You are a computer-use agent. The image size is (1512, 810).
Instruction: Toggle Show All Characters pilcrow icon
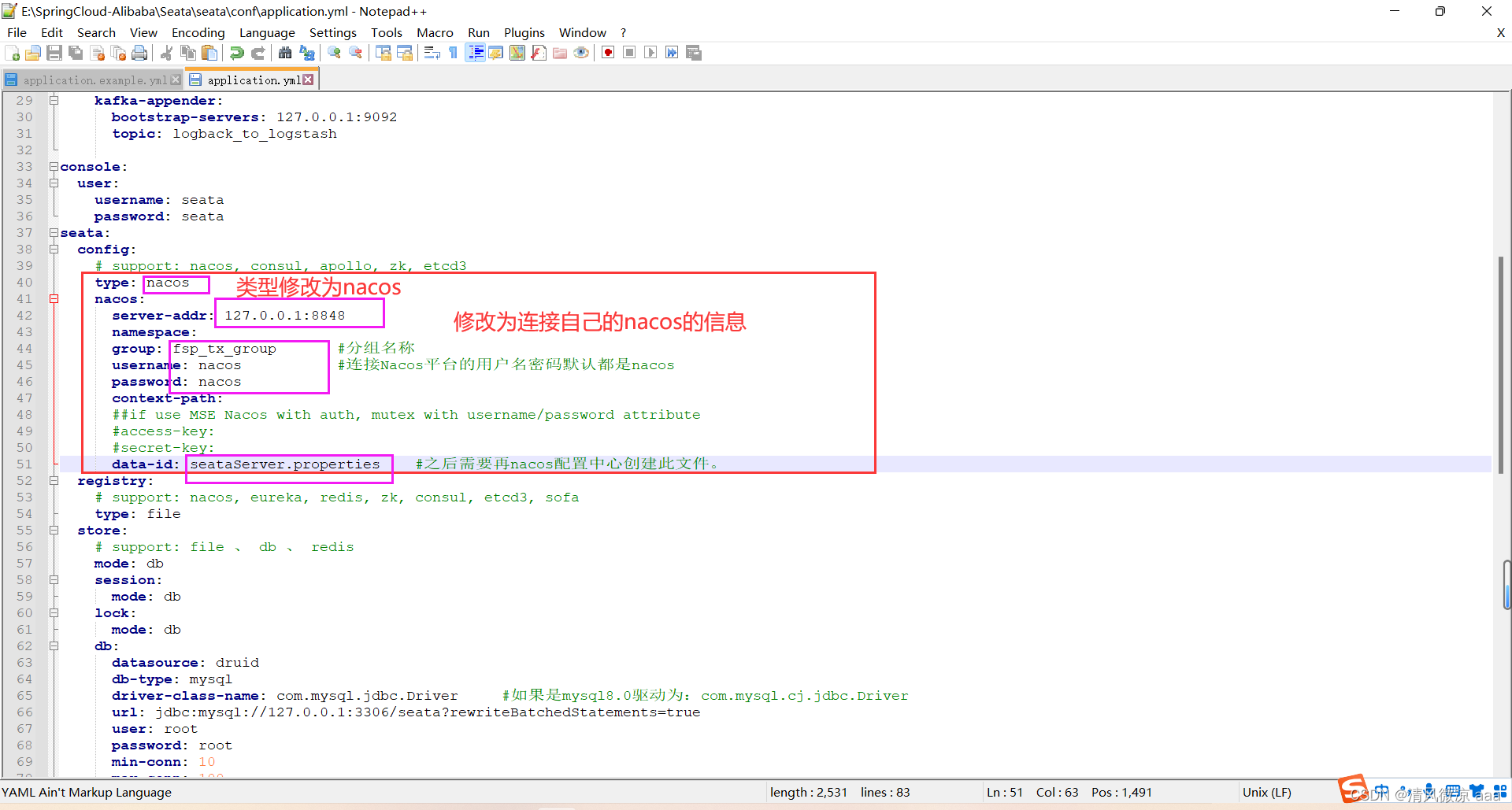pyautogui.click(x=453, y=53)
